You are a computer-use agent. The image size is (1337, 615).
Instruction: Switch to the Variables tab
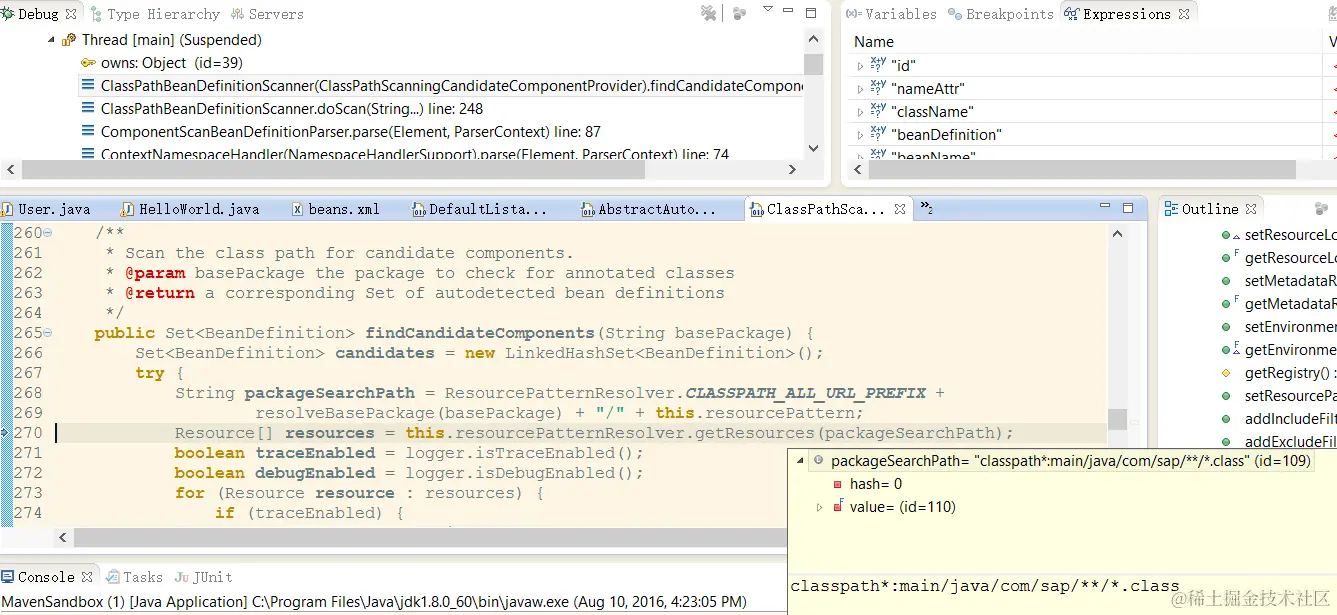click(892, 14)
